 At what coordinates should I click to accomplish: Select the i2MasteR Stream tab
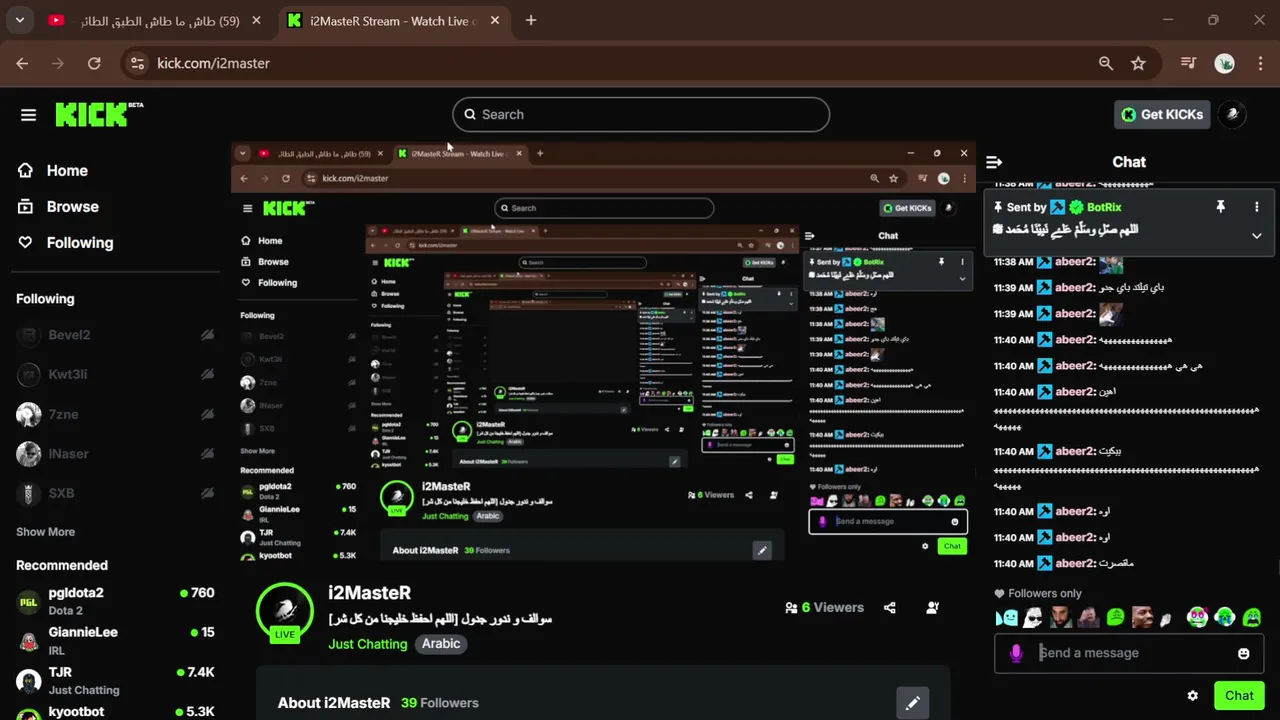(394, 20)
